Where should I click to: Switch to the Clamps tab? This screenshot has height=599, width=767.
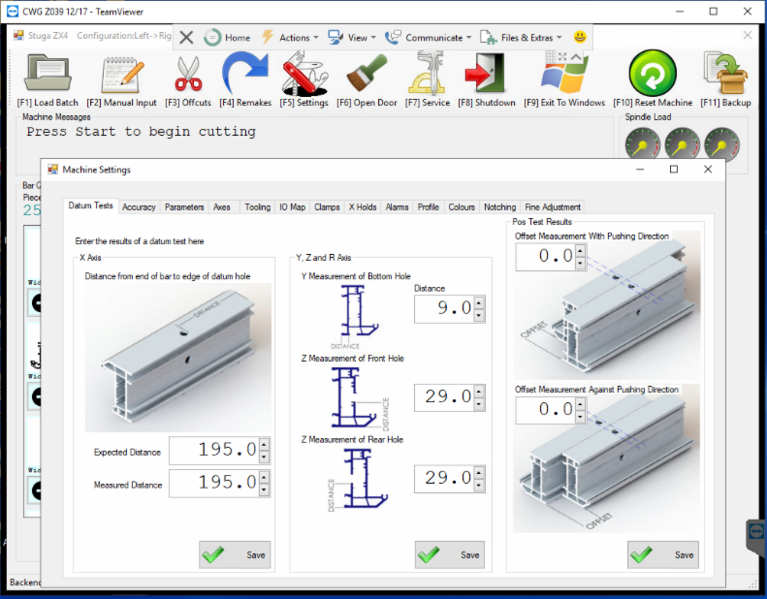pyautogui.click(x=327, y=207)
